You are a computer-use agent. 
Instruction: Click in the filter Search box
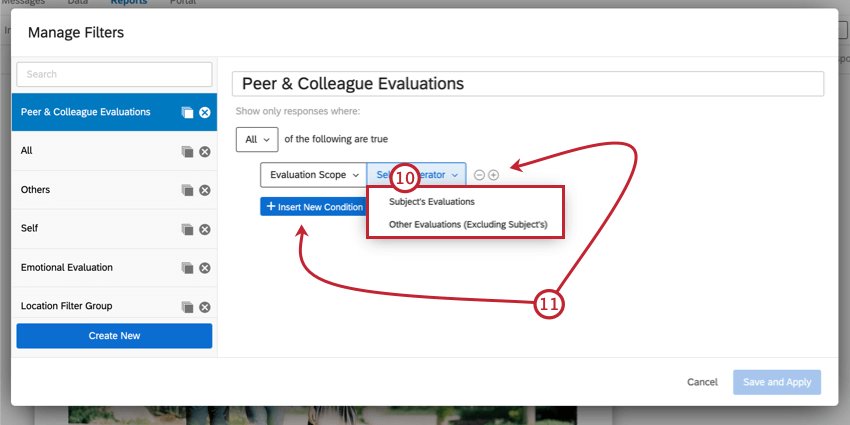114,74
